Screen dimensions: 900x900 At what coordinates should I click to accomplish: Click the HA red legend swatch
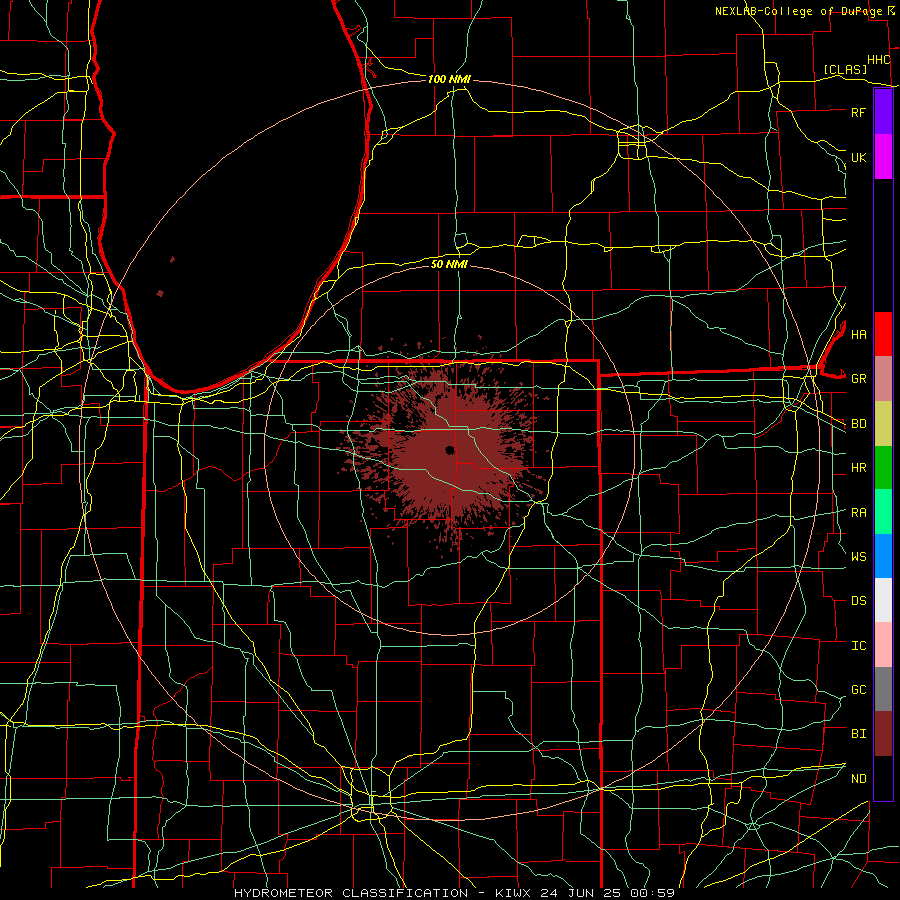(883, 334)
